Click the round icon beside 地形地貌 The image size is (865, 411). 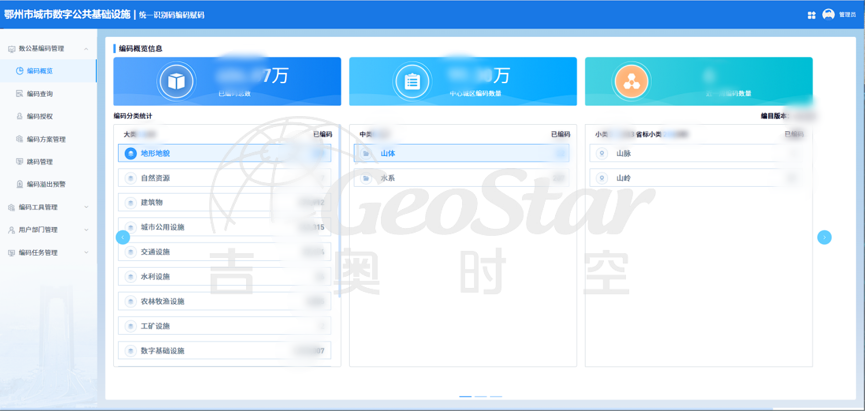(131, 154)
